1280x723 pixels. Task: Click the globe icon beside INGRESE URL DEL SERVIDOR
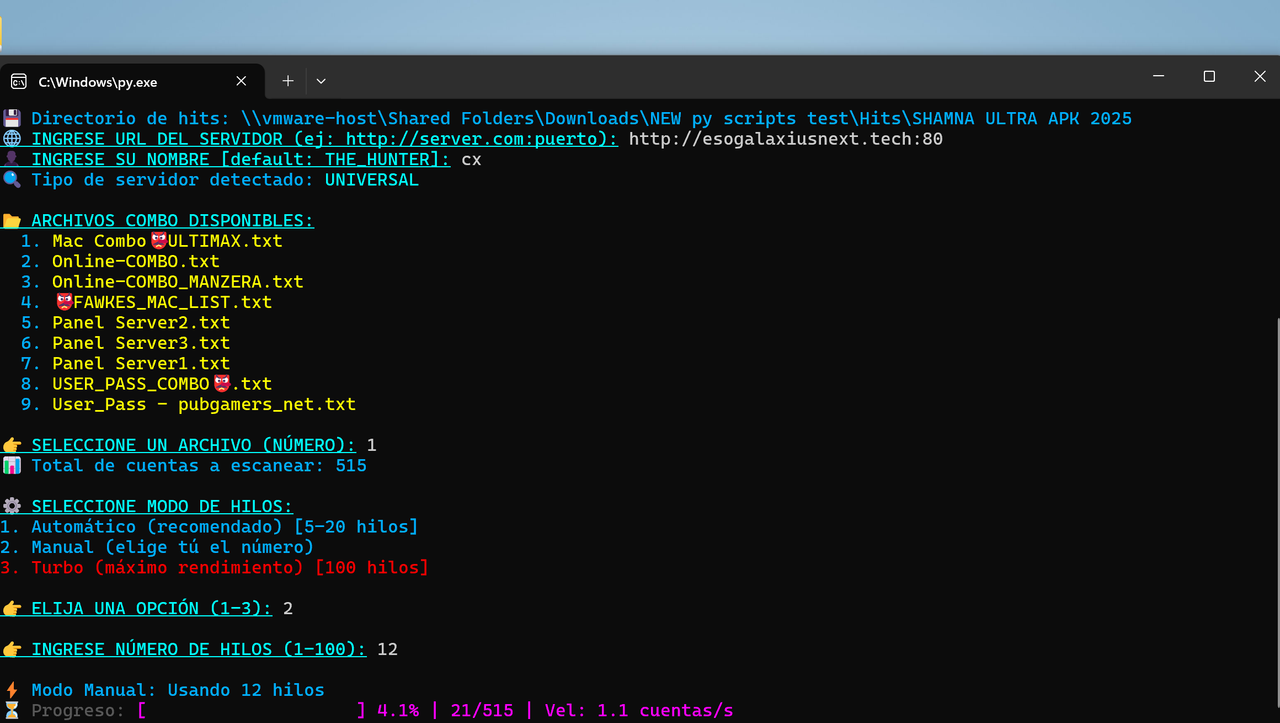[x=11, y=139]
